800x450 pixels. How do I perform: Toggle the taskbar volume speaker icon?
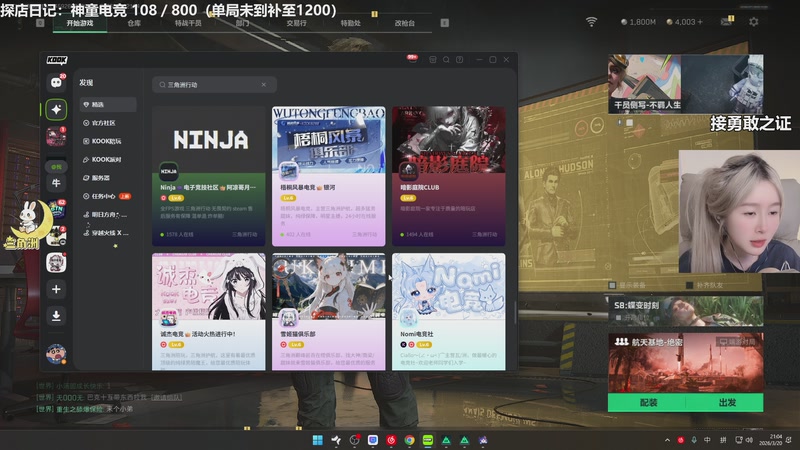pos(749,440)
